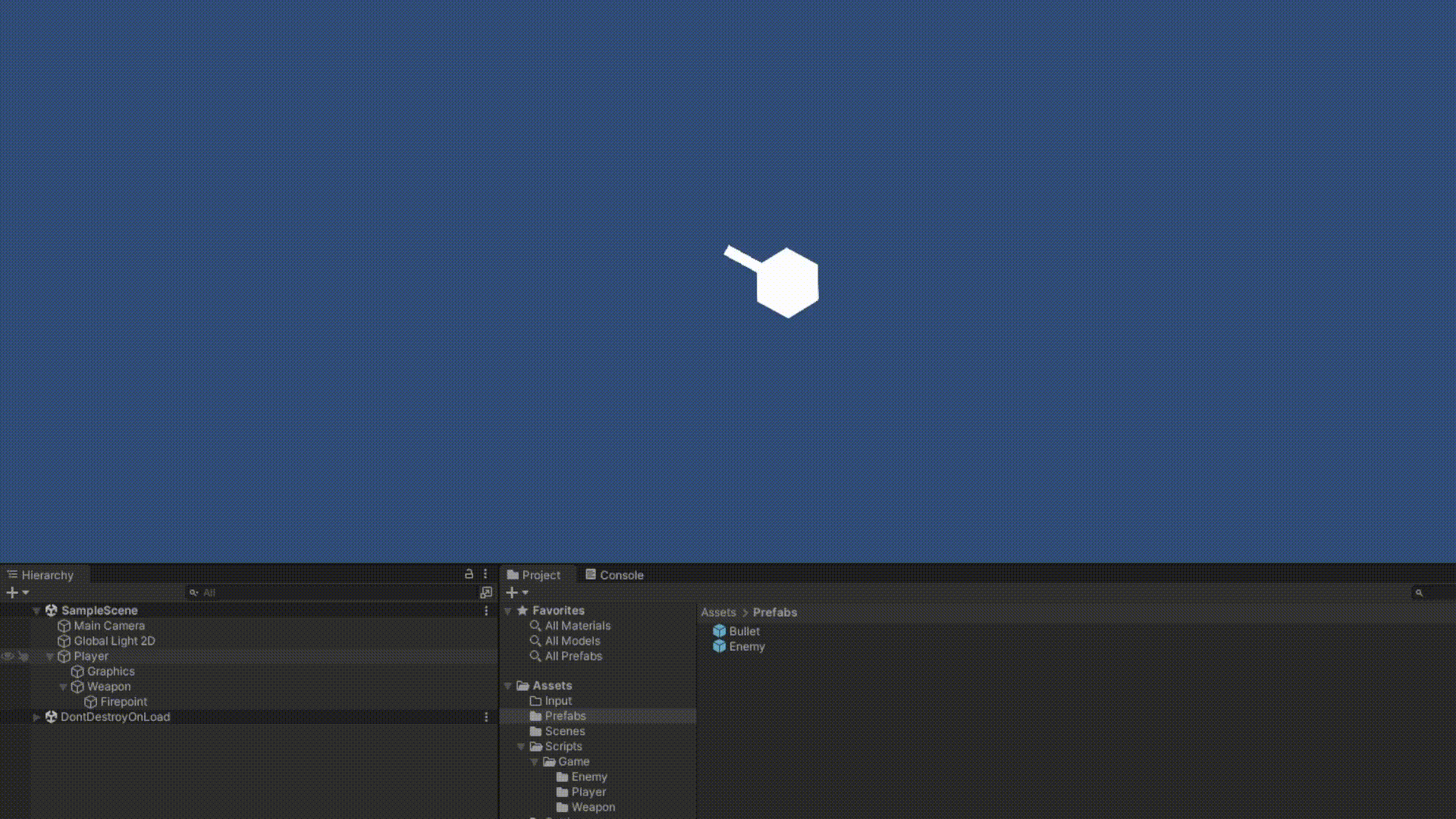Click the hamburger icon on the Hierarchy tab
Image resolution: width=1456 pixels, height=819 pixels.
coord(13,574)
